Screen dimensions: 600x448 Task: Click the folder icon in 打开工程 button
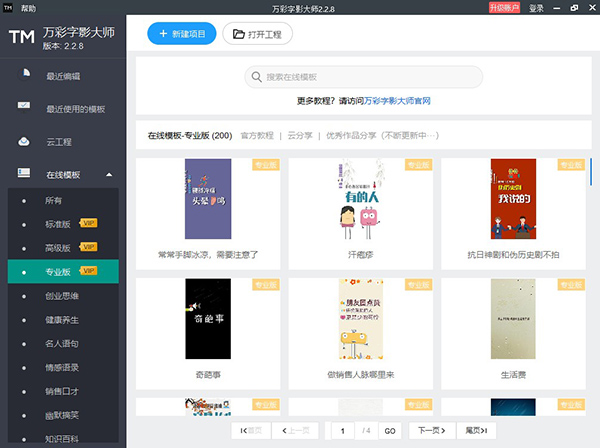tap(239, 34)
